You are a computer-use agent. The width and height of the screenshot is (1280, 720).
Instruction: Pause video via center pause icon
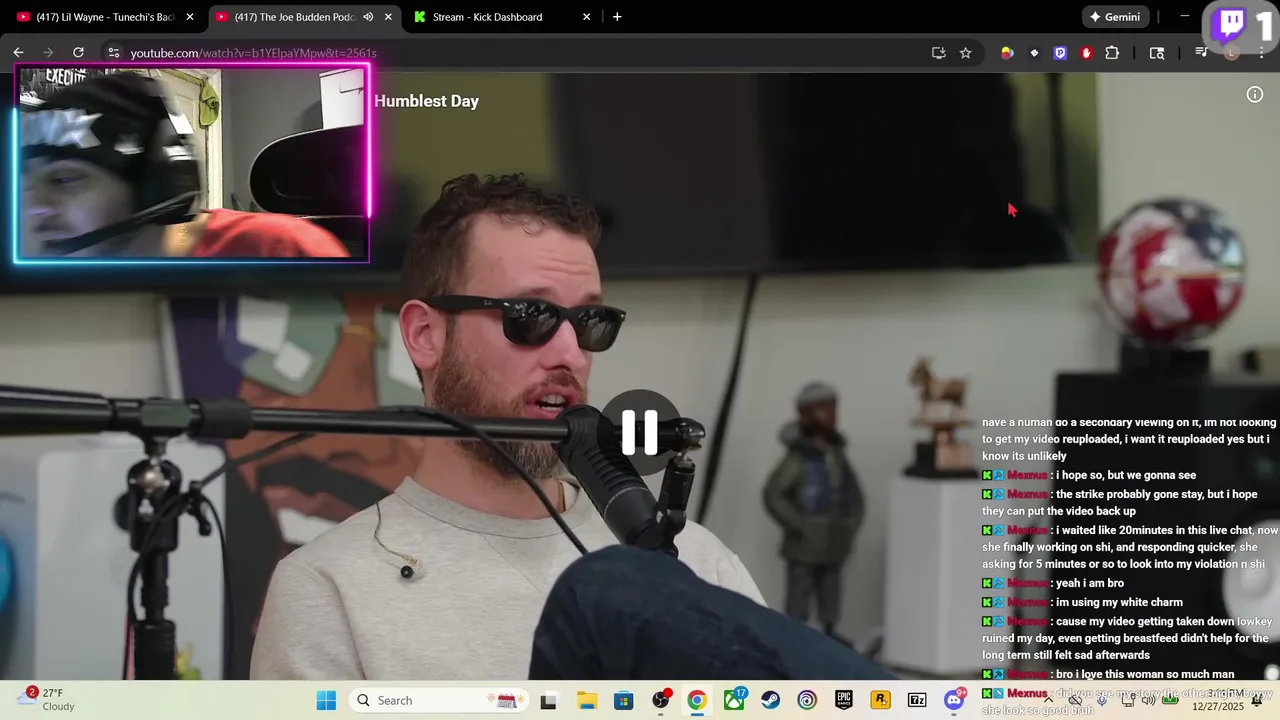tap(640, 433)
